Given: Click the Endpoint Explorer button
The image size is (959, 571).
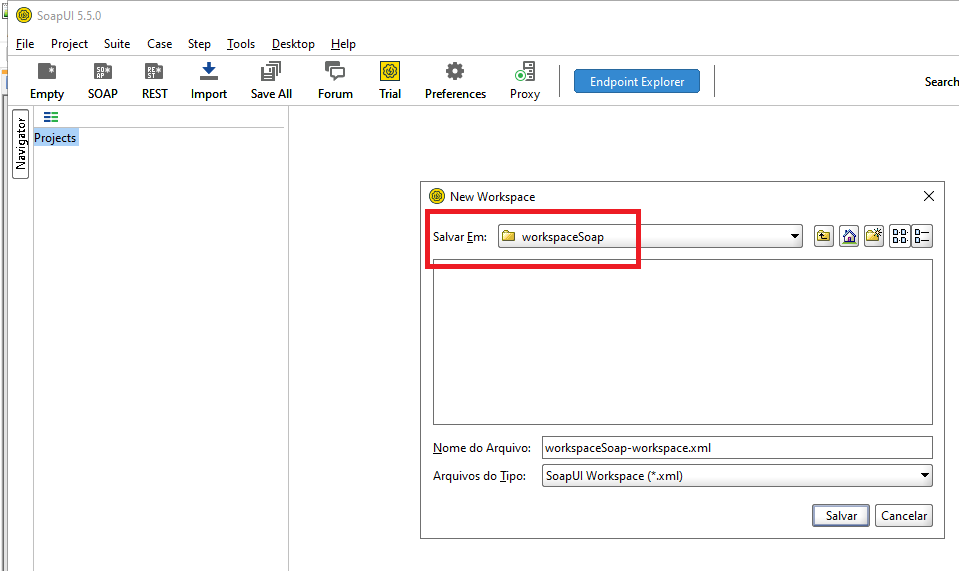Looking at the screenshot, I should pyautogui.click(x=637, y=81).
